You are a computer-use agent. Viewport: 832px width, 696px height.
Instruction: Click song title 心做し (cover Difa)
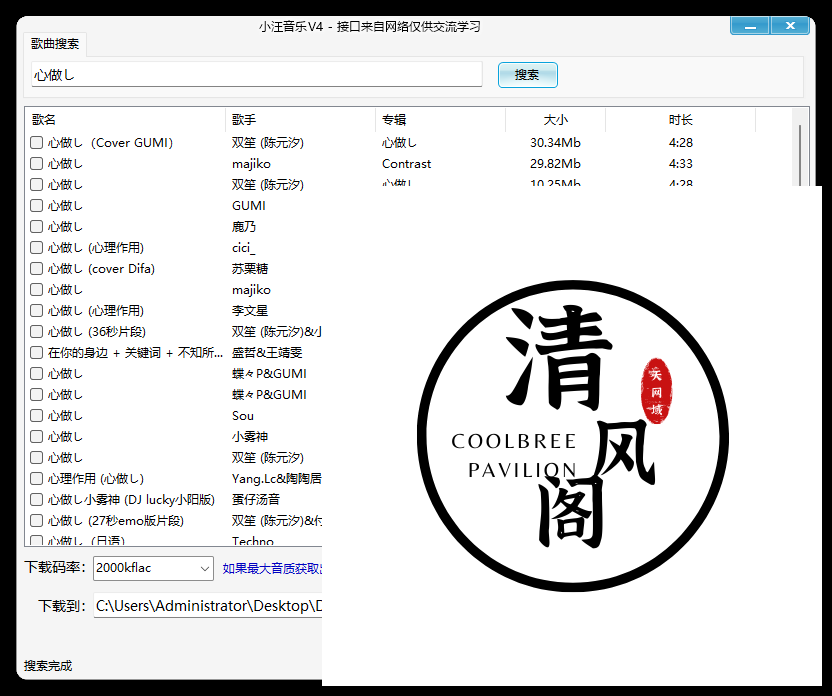click(101, 268)
